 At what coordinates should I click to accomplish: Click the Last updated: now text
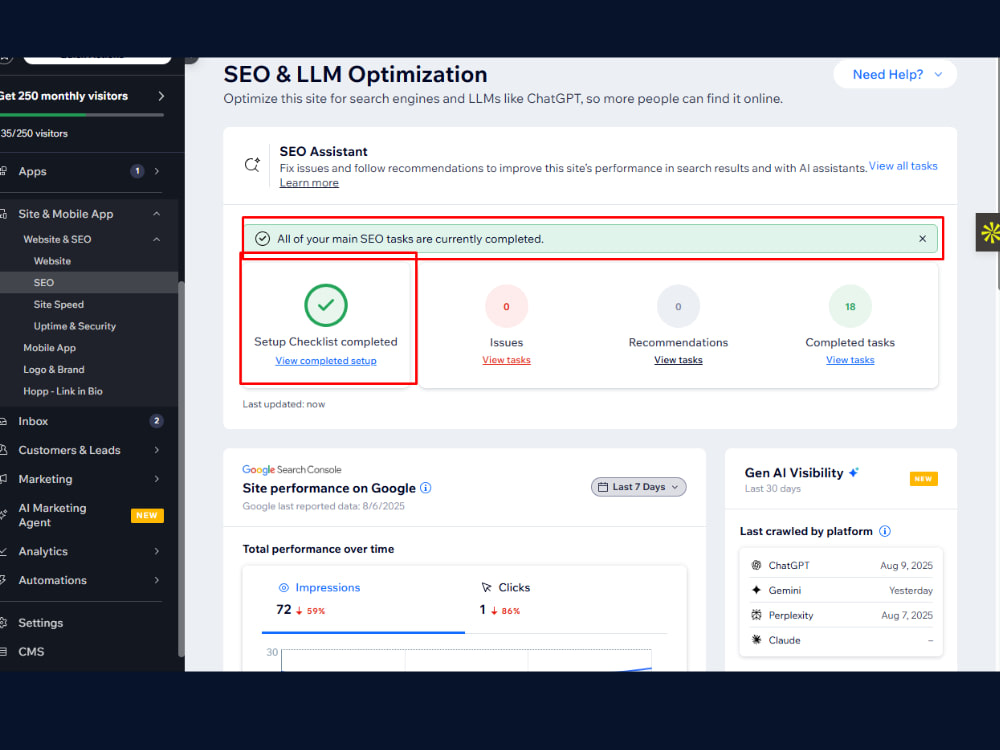coord(284,404)
